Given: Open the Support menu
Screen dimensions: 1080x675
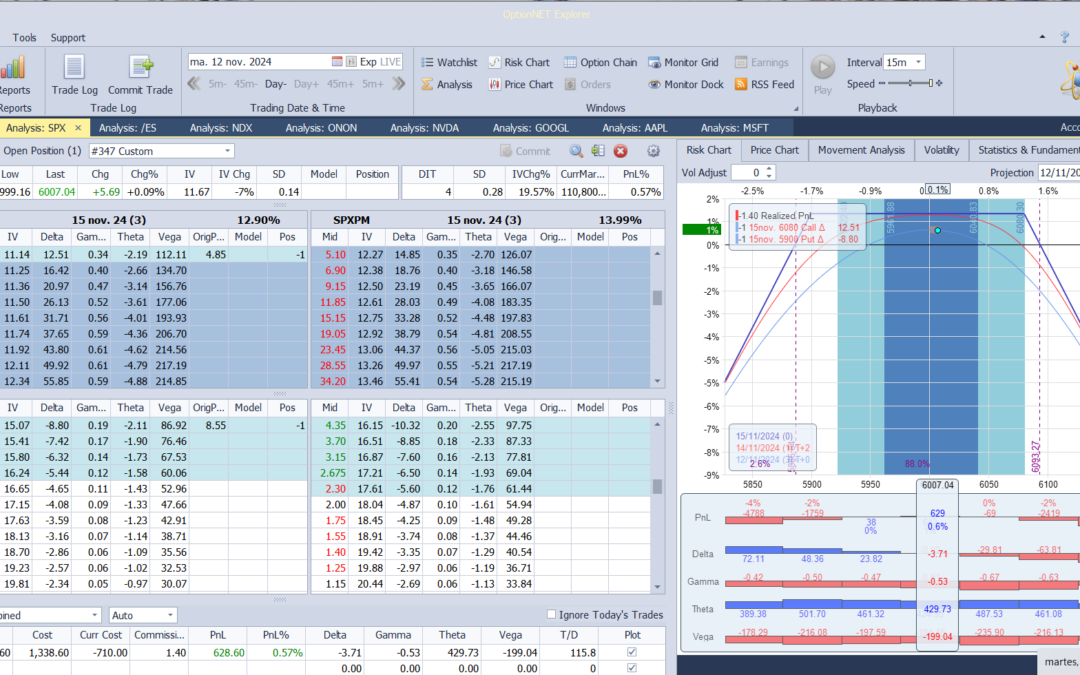Looking at the screenshot, I should (68, 37).
